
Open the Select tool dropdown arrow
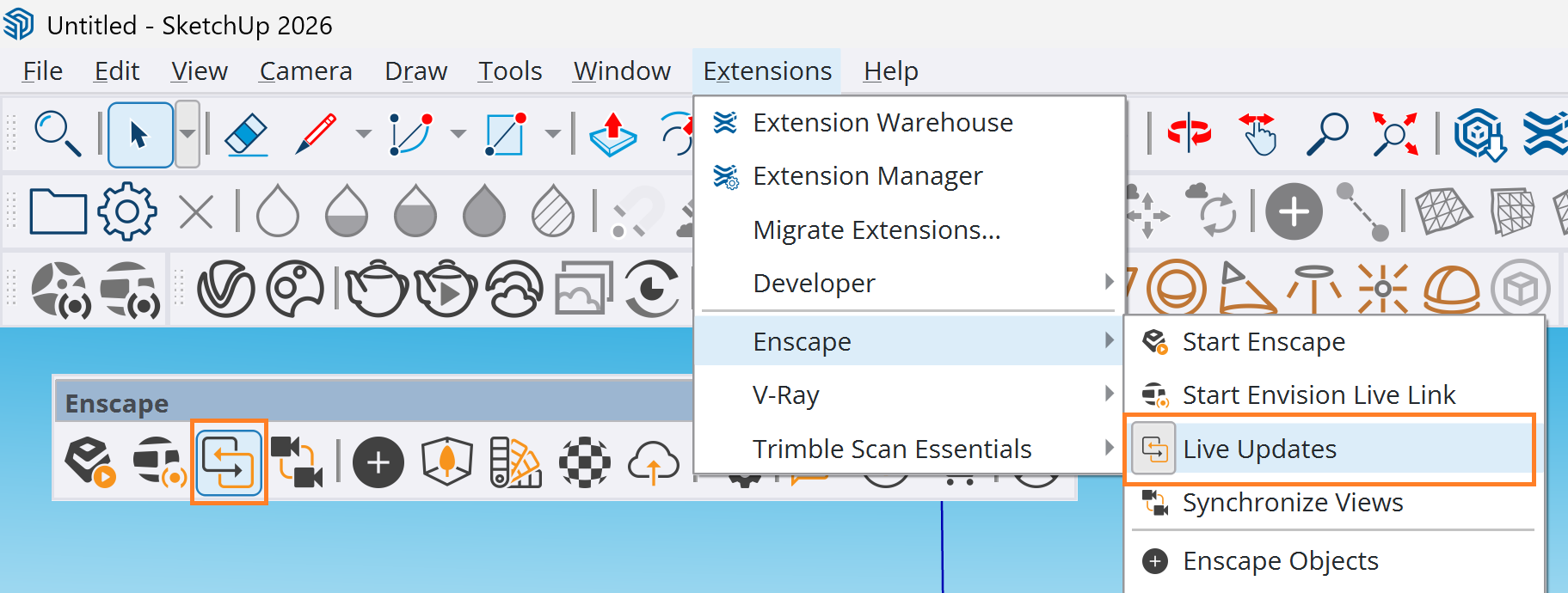pyautogui.click(x=188, y=134)
